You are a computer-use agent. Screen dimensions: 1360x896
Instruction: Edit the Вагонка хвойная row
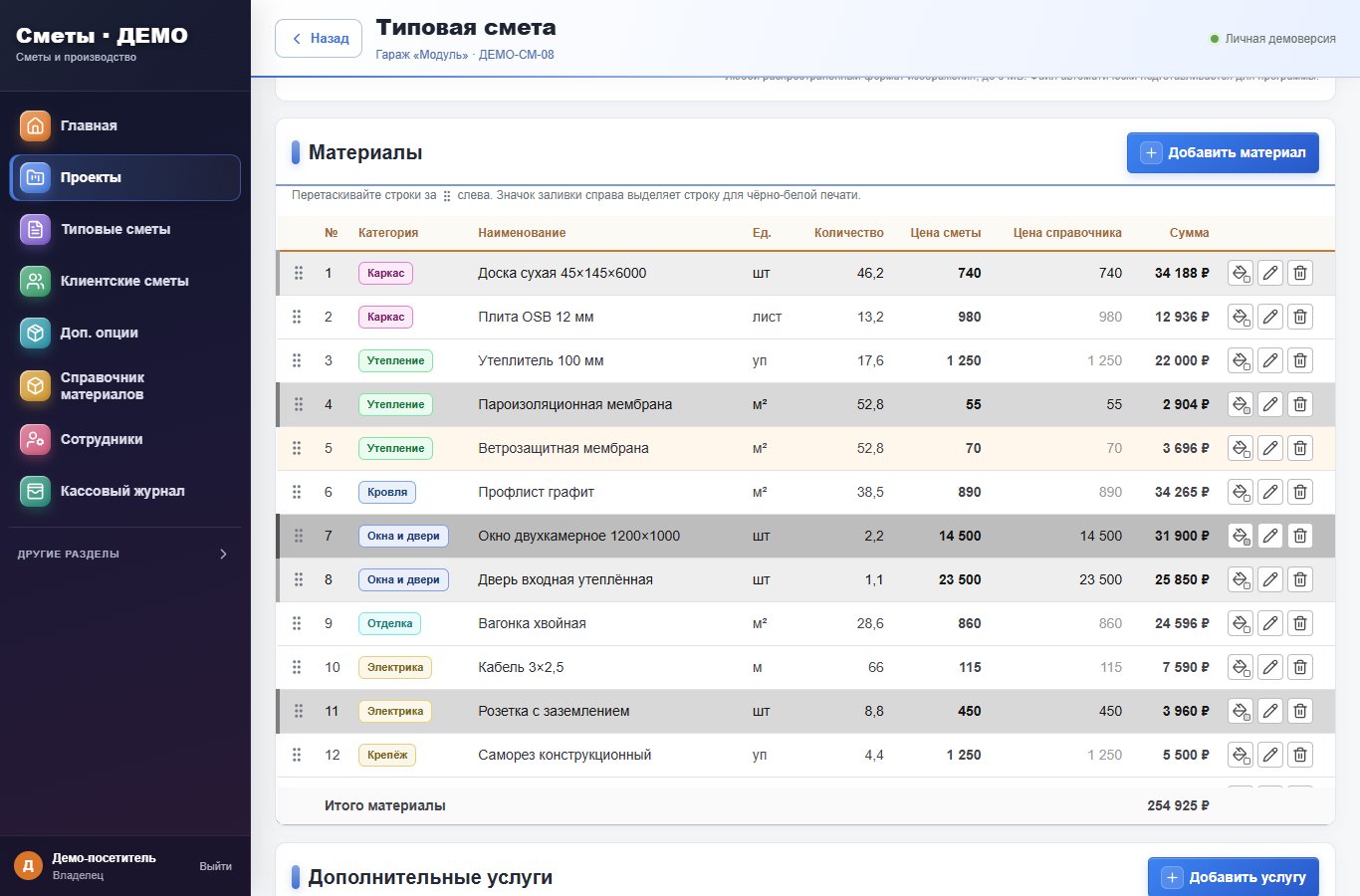click(x=1270, y=623)
